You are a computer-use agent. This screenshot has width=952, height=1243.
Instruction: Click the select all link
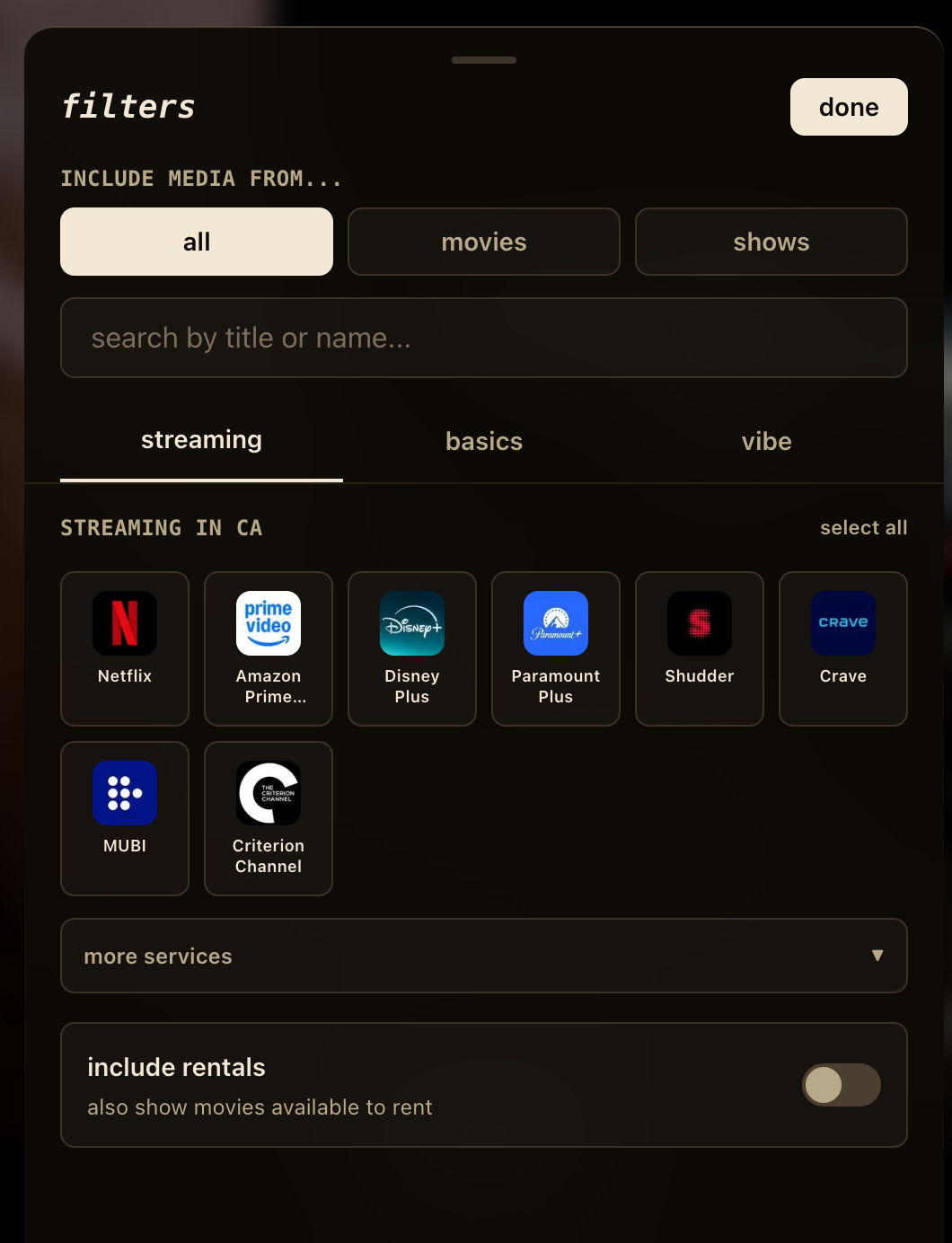864,527
